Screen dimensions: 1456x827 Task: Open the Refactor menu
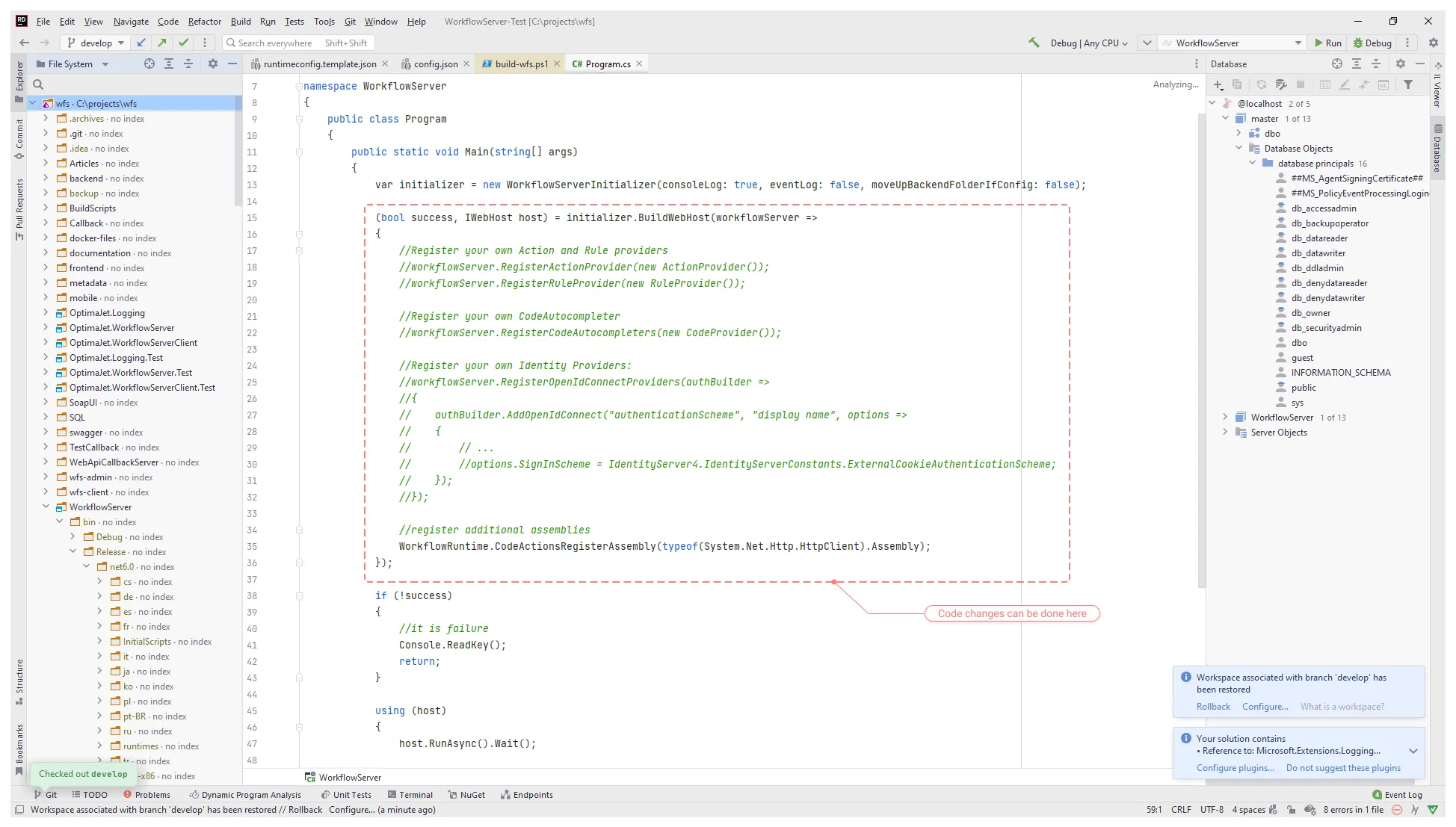(x=204, y=22)
